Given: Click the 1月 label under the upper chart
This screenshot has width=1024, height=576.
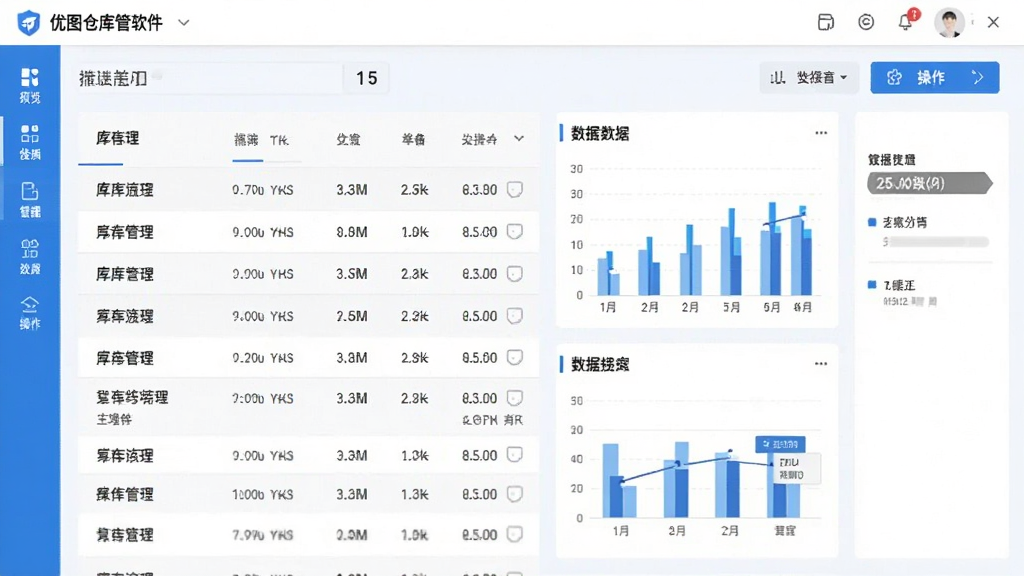Looking at the screenshot, I should coord(608,307).
